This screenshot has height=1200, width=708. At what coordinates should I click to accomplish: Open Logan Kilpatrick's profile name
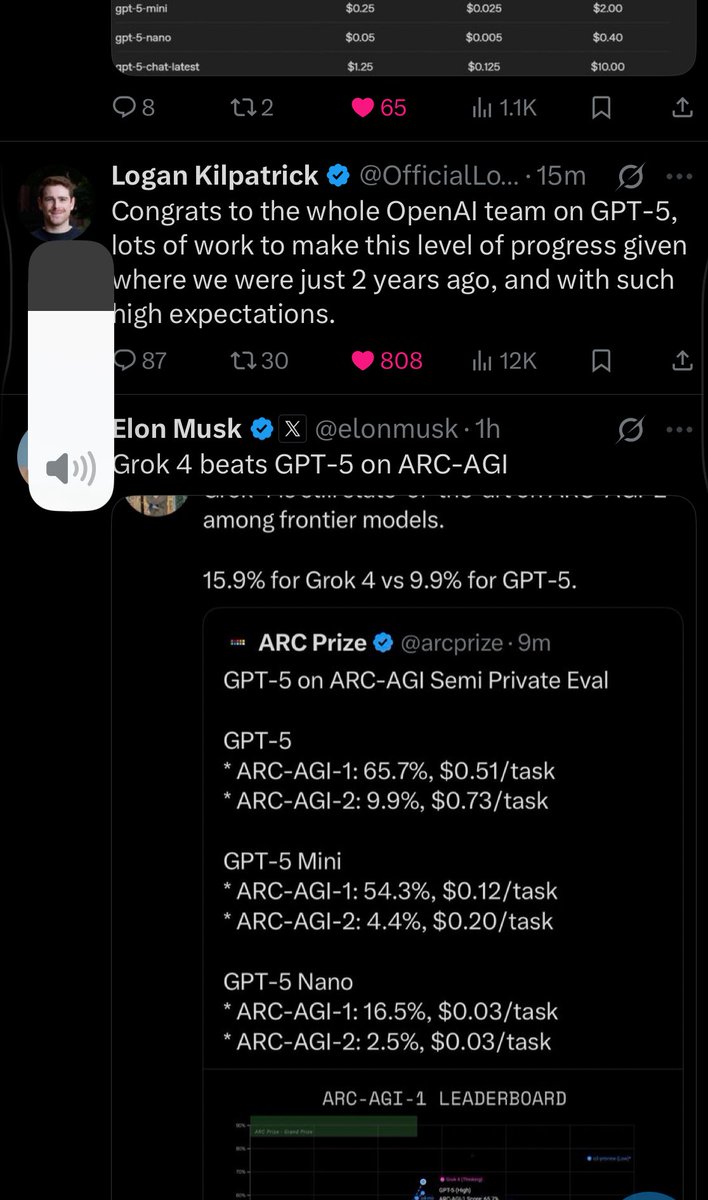(214, 176)
